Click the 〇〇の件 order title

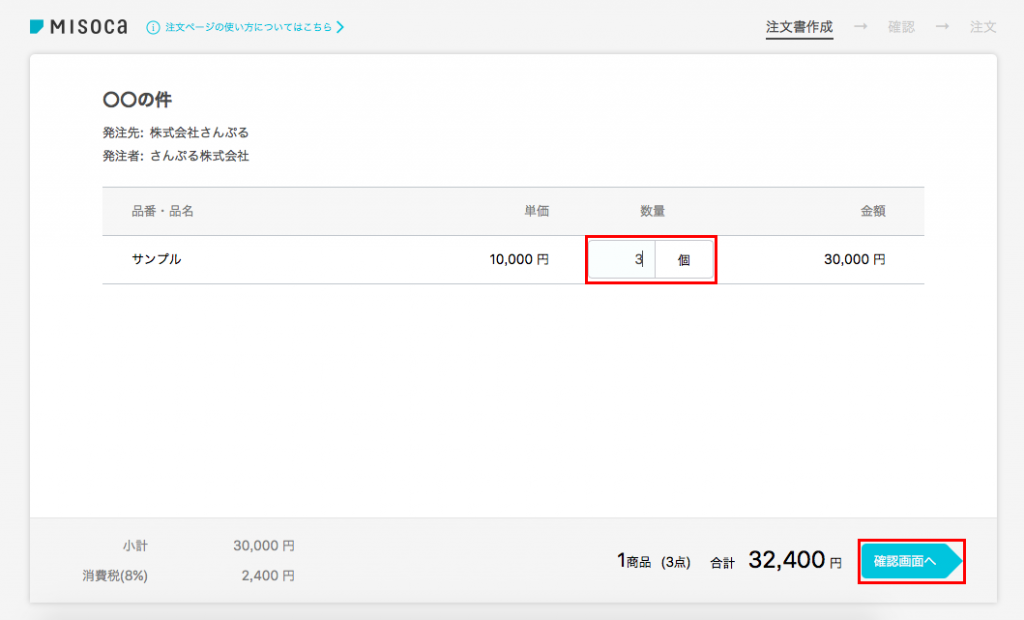[x=138, y=99]
